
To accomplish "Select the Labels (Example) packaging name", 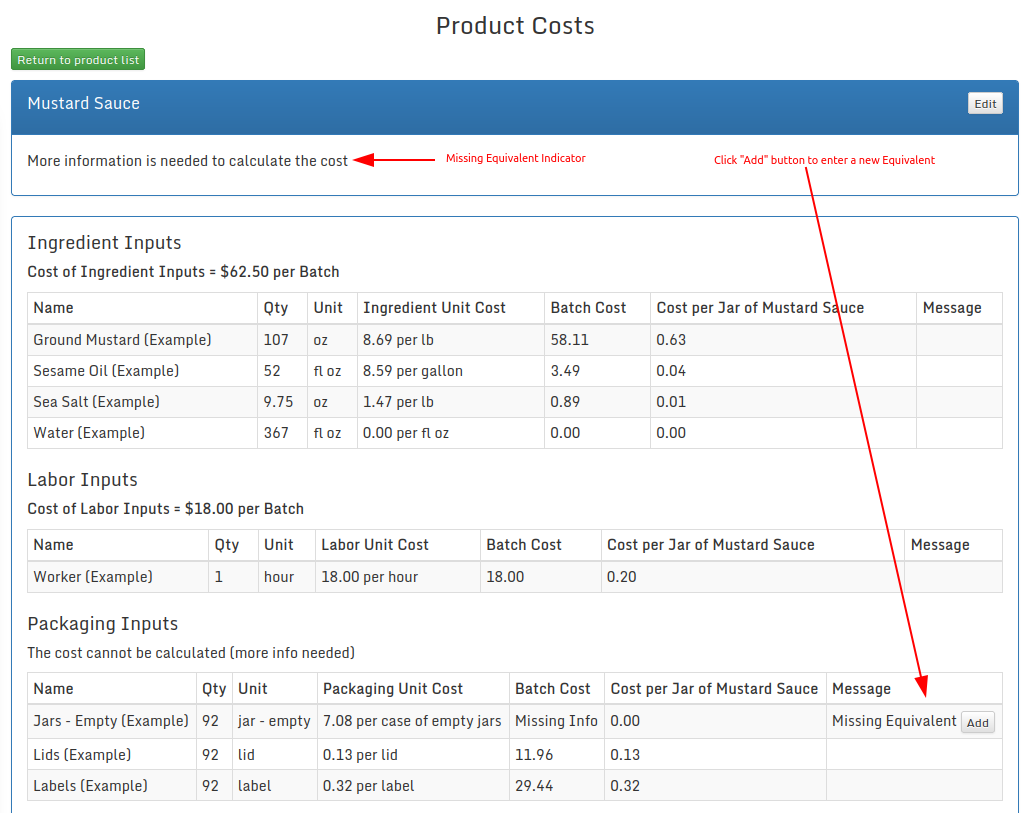I will coord(90,786).
